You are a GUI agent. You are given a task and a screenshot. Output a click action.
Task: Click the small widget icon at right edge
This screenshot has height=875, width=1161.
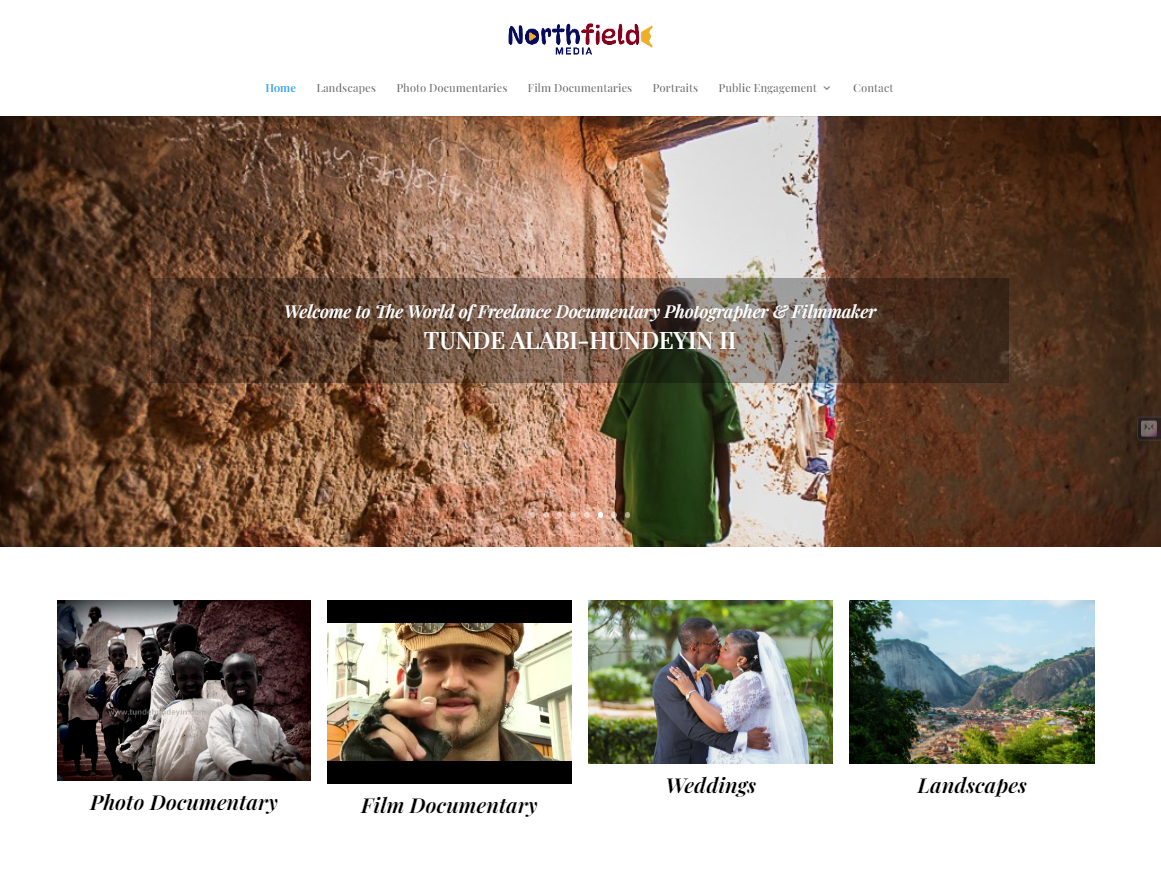pyautogui.click(x=1148, y=428)
